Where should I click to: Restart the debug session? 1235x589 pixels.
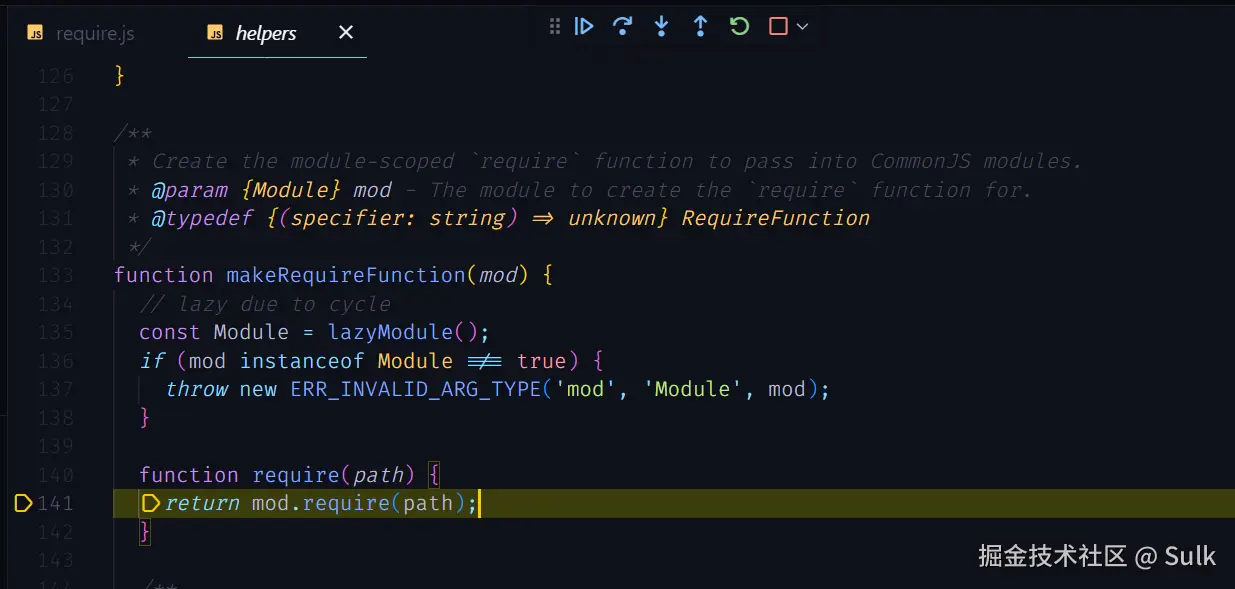pyautogui.click(x=739, y=26)
